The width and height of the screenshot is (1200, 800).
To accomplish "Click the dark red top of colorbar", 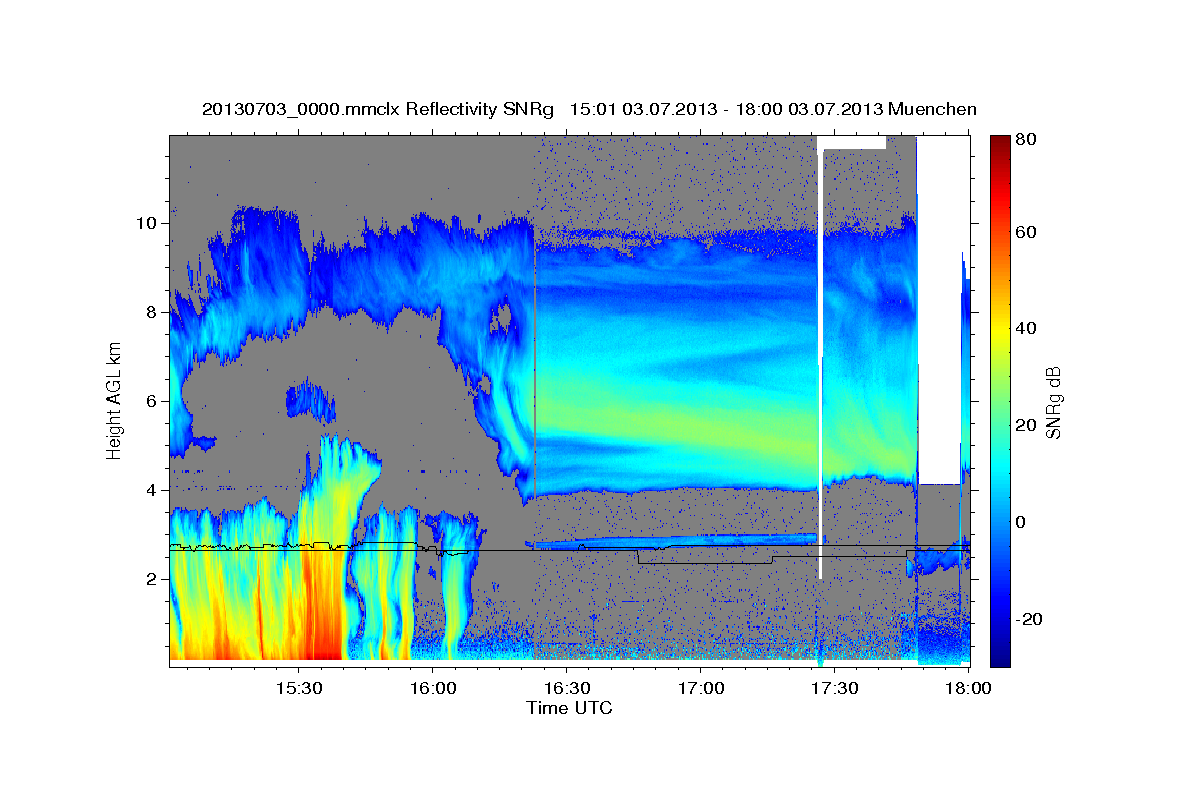I will (999, 143).
